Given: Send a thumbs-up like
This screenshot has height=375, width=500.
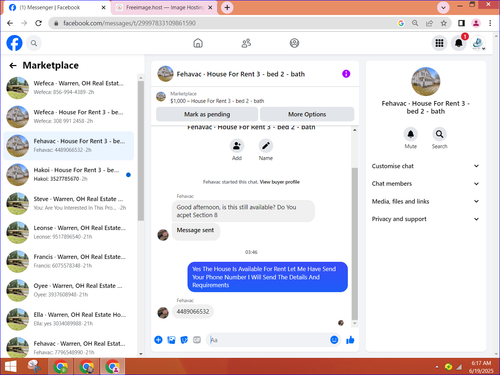Looking at the screenshot, I should (x=350, y=340).
